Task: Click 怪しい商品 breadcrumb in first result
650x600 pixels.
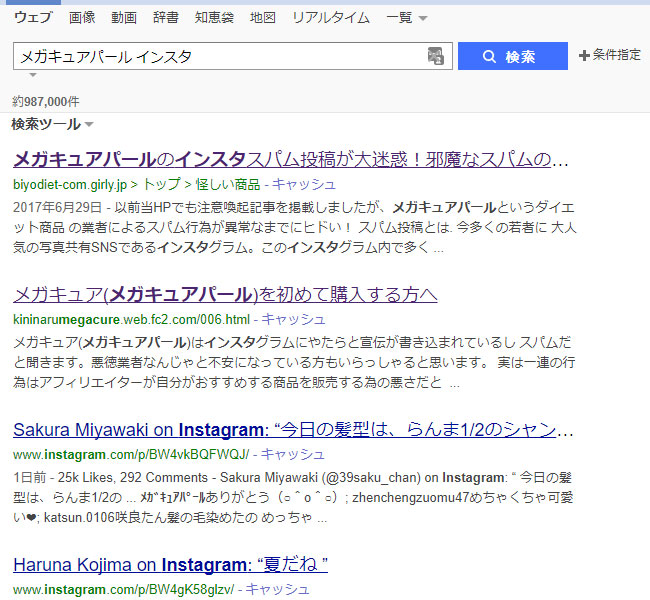Action: click(228, 185)
